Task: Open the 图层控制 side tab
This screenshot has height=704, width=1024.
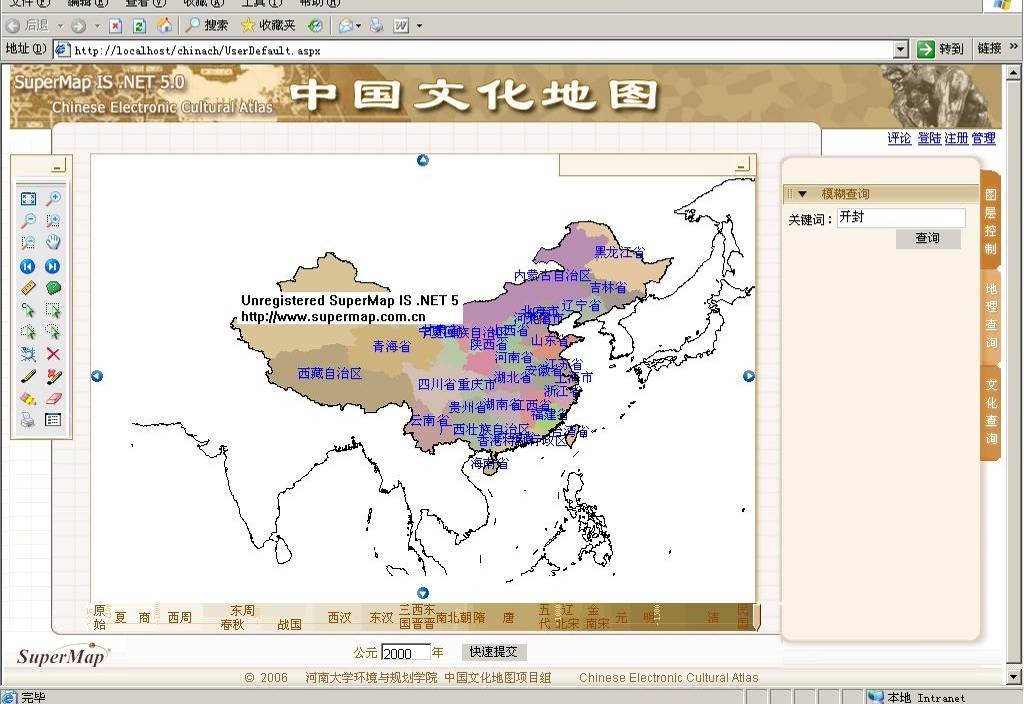Action: (x=990, y=222)
